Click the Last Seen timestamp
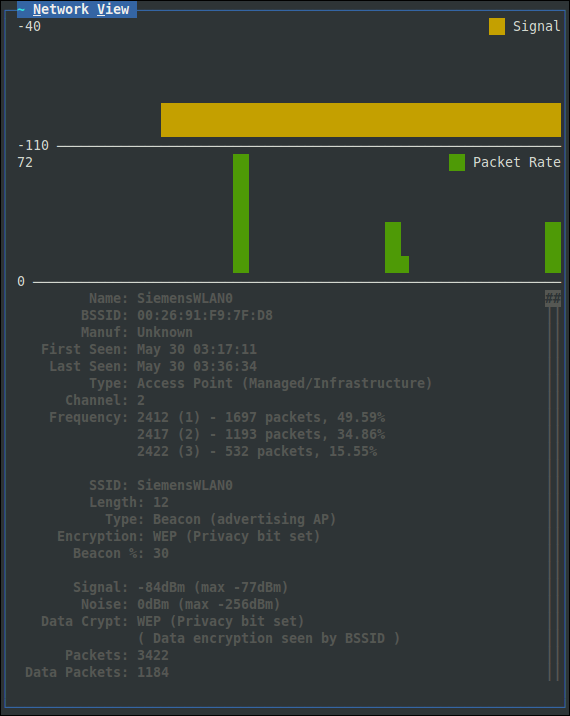 click(197, 366)
